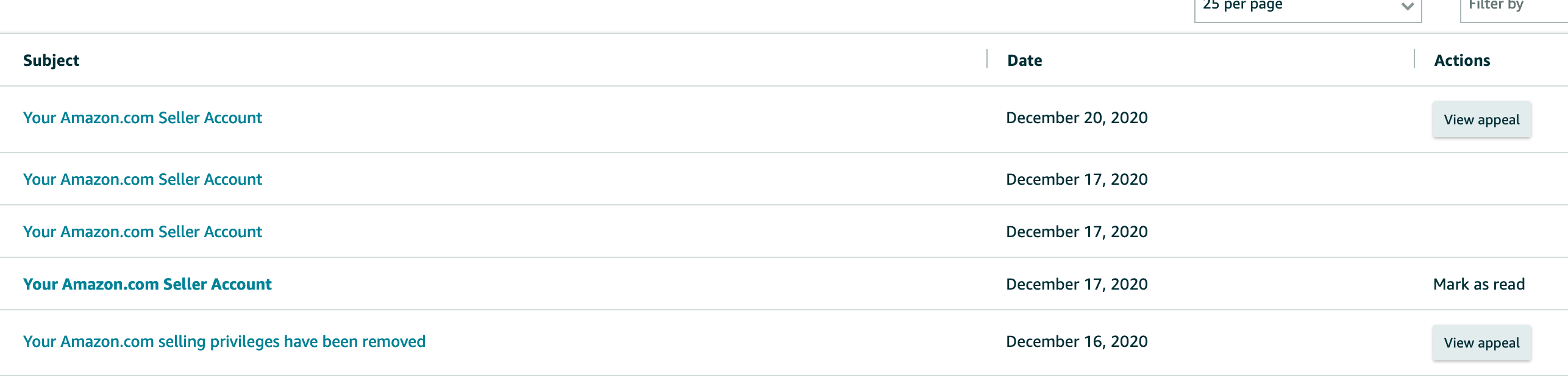View appeal for the December 16 message
The width and height of the screenshot is (1568, 378).
point(1481,343)
